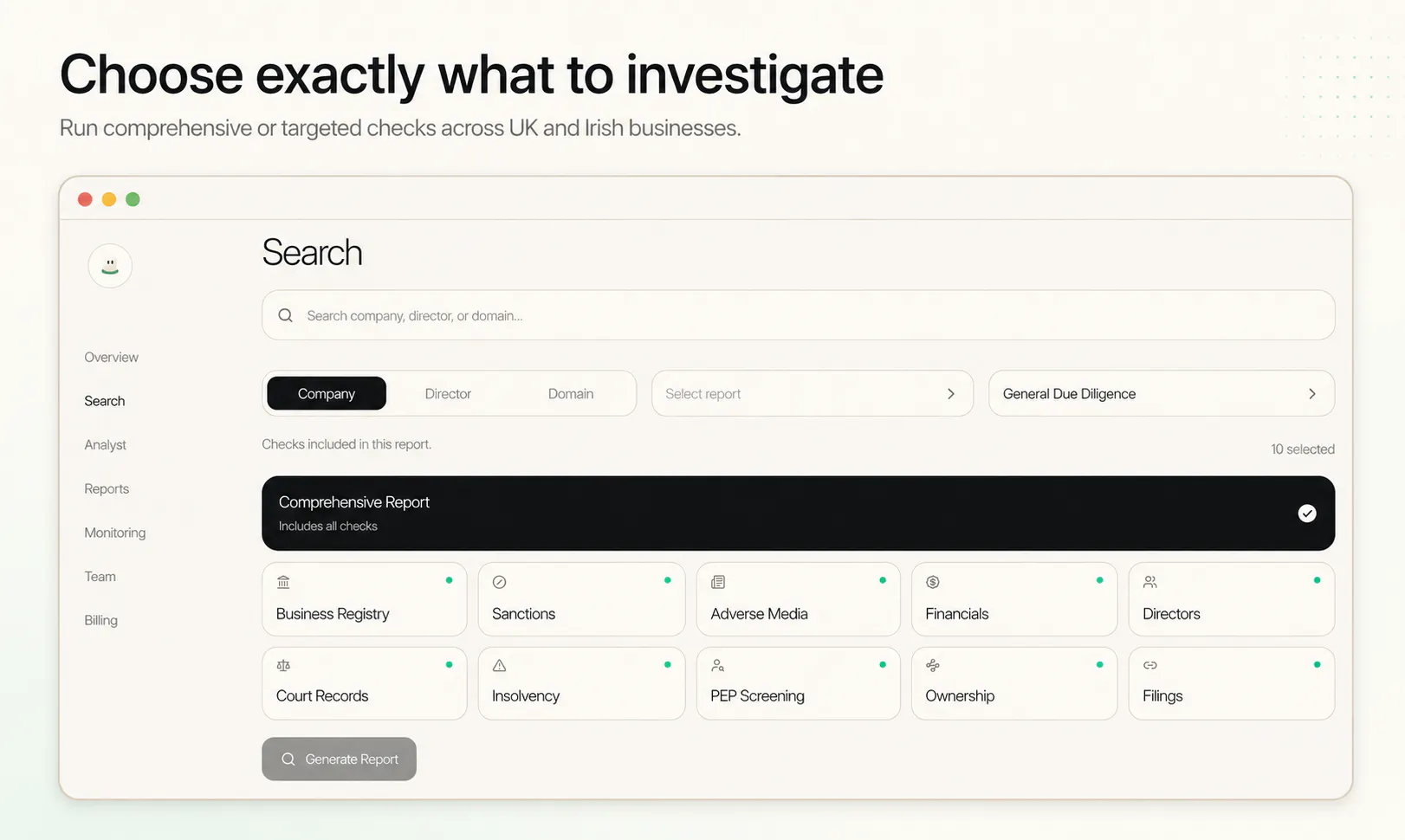
Task: Uncheck the Comprehensive Report checkmark
Action: (1307, 514)
